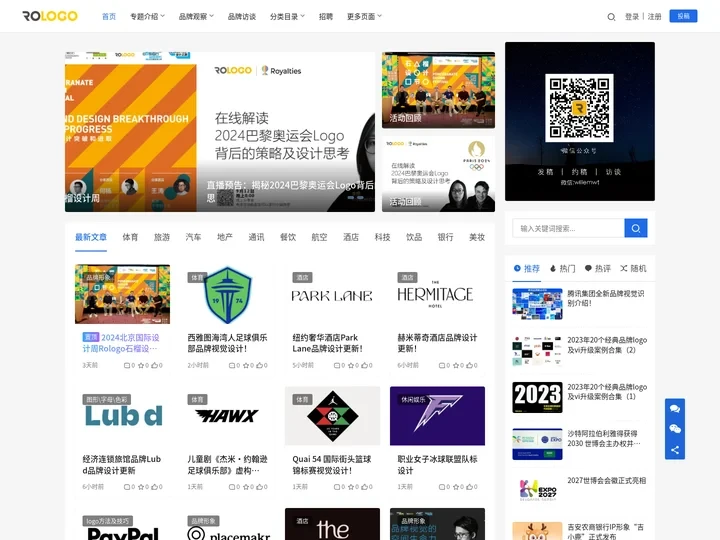This screenshot has height=540, width=720.
Task: Select the 旅游 category tab
Action: tap(162, 237)
